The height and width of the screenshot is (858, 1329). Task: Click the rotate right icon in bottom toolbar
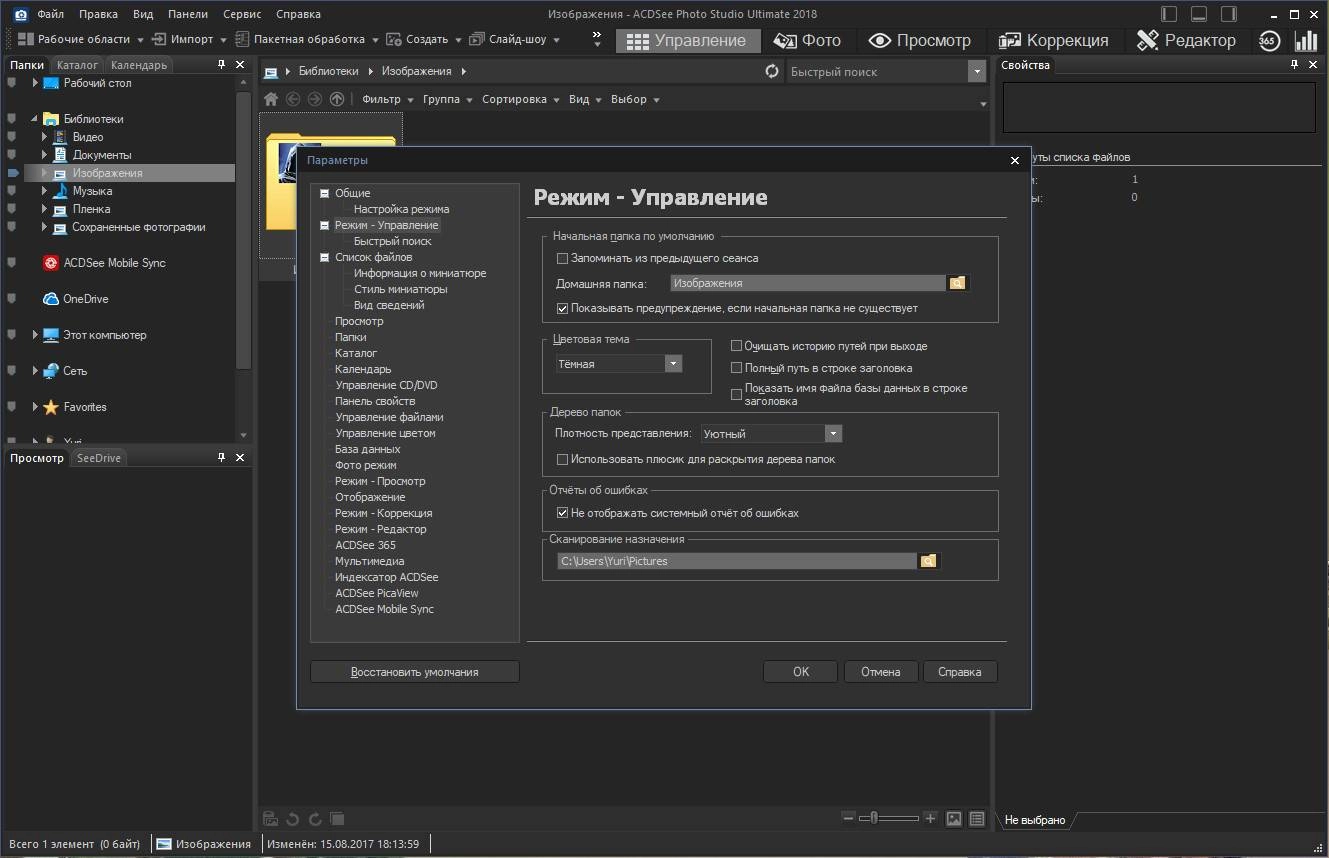click(x=315, y=819)
